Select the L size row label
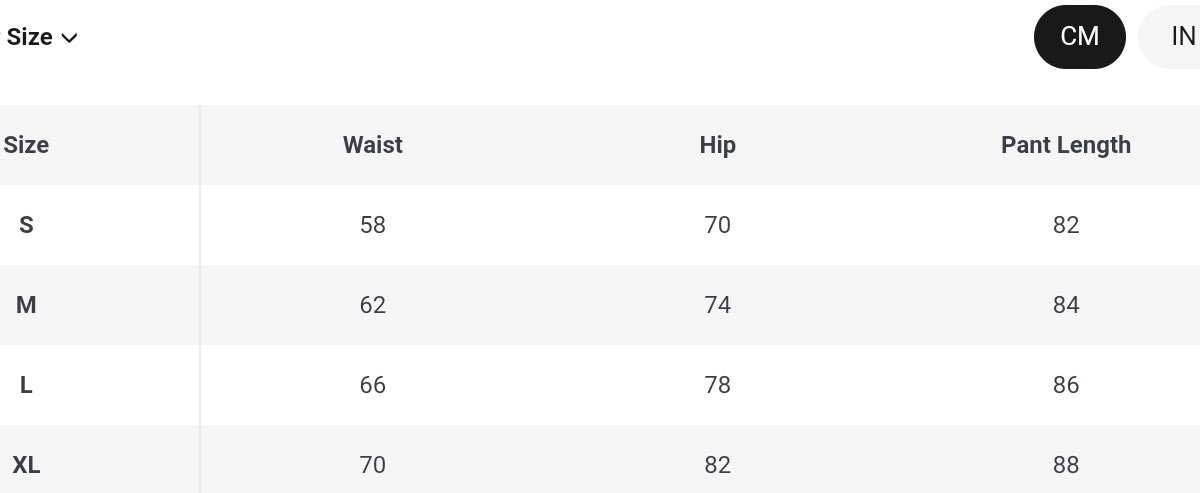1200x493 pixels. (x=26, y=385)
